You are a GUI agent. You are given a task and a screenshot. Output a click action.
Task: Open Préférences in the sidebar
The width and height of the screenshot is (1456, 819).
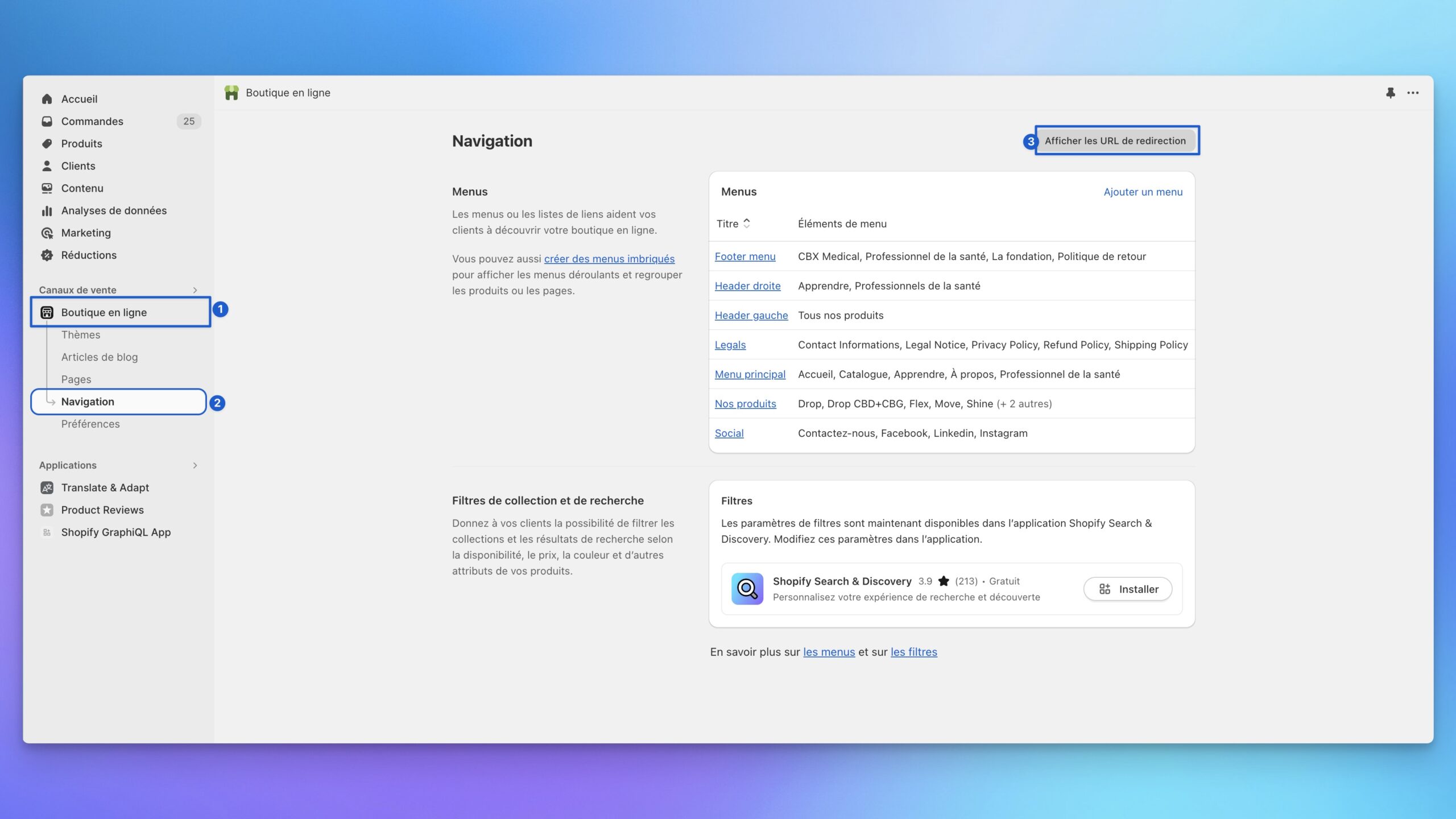click(90, 424)
